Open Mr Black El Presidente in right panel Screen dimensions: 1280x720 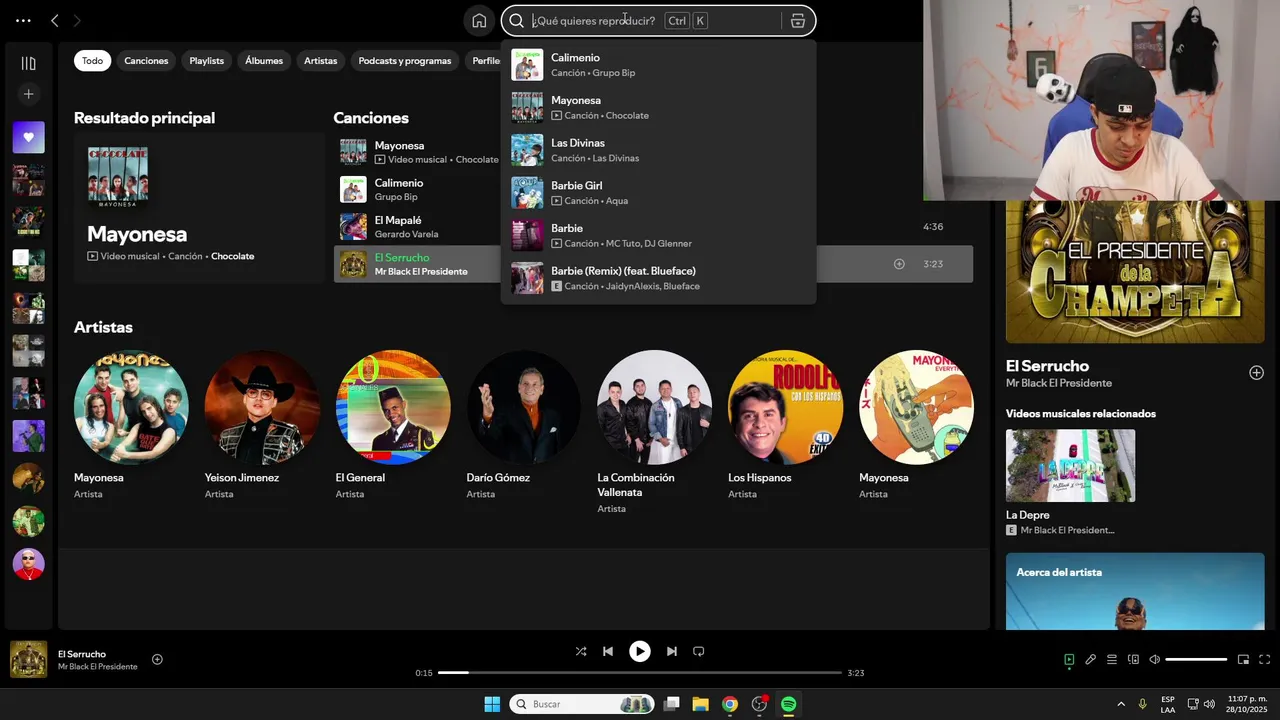coord(1059,383)
